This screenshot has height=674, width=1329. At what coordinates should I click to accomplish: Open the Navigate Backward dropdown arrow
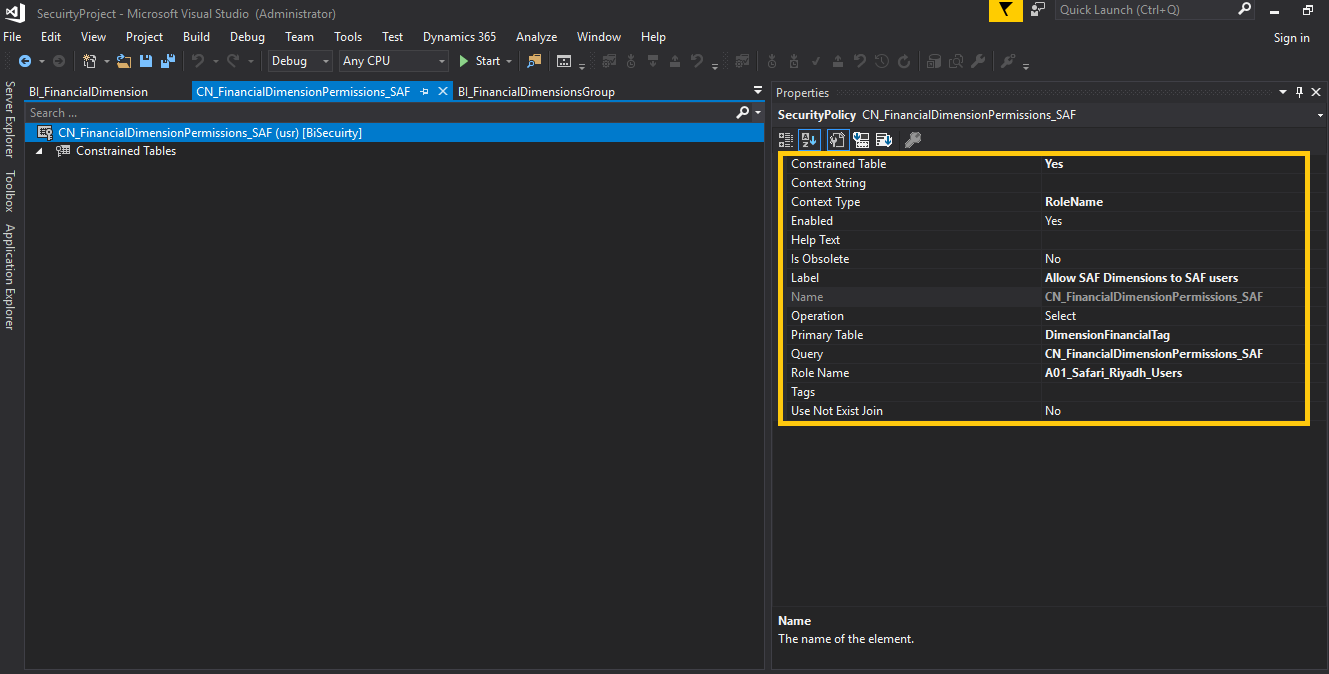40,61
